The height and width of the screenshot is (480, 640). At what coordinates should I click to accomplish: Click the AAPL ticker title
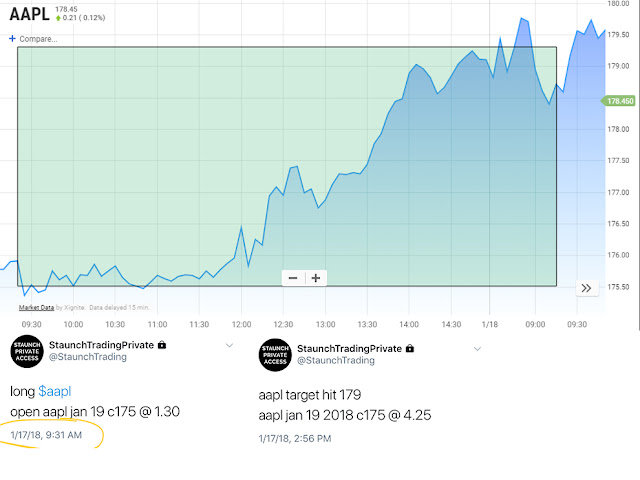(x=29, y=14)
